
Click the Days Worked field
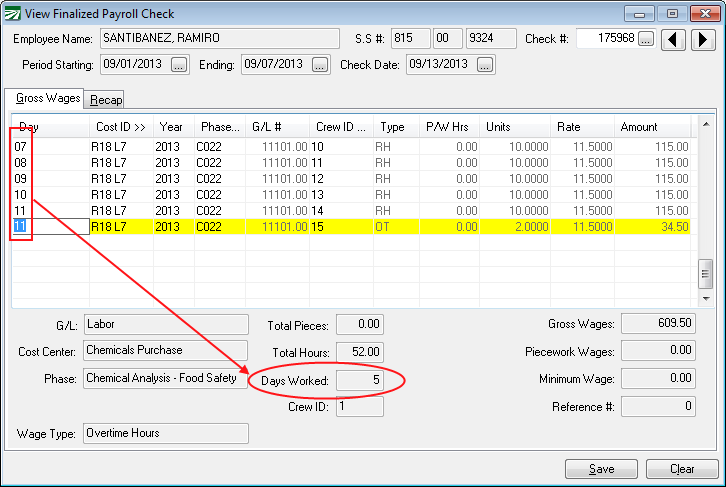click(x=360, y=380)
